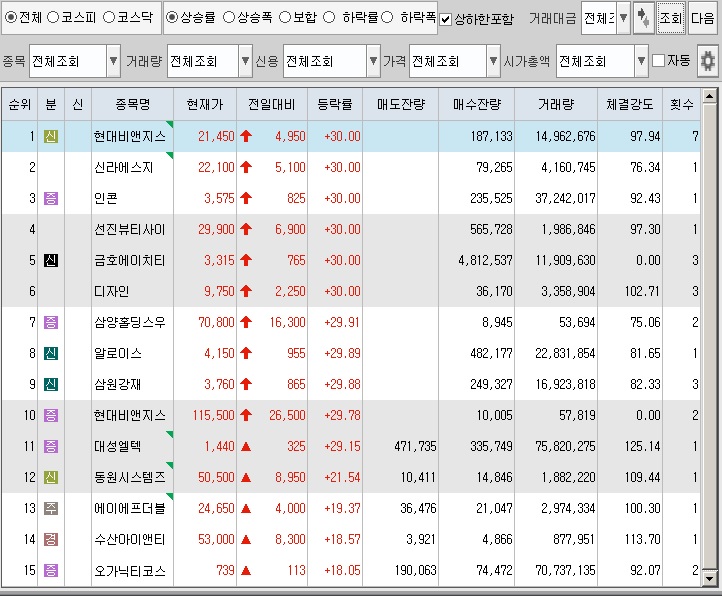Screen dimensions: 722x596
Task: Select the 보합 radio button
Action: click(285, 18)
